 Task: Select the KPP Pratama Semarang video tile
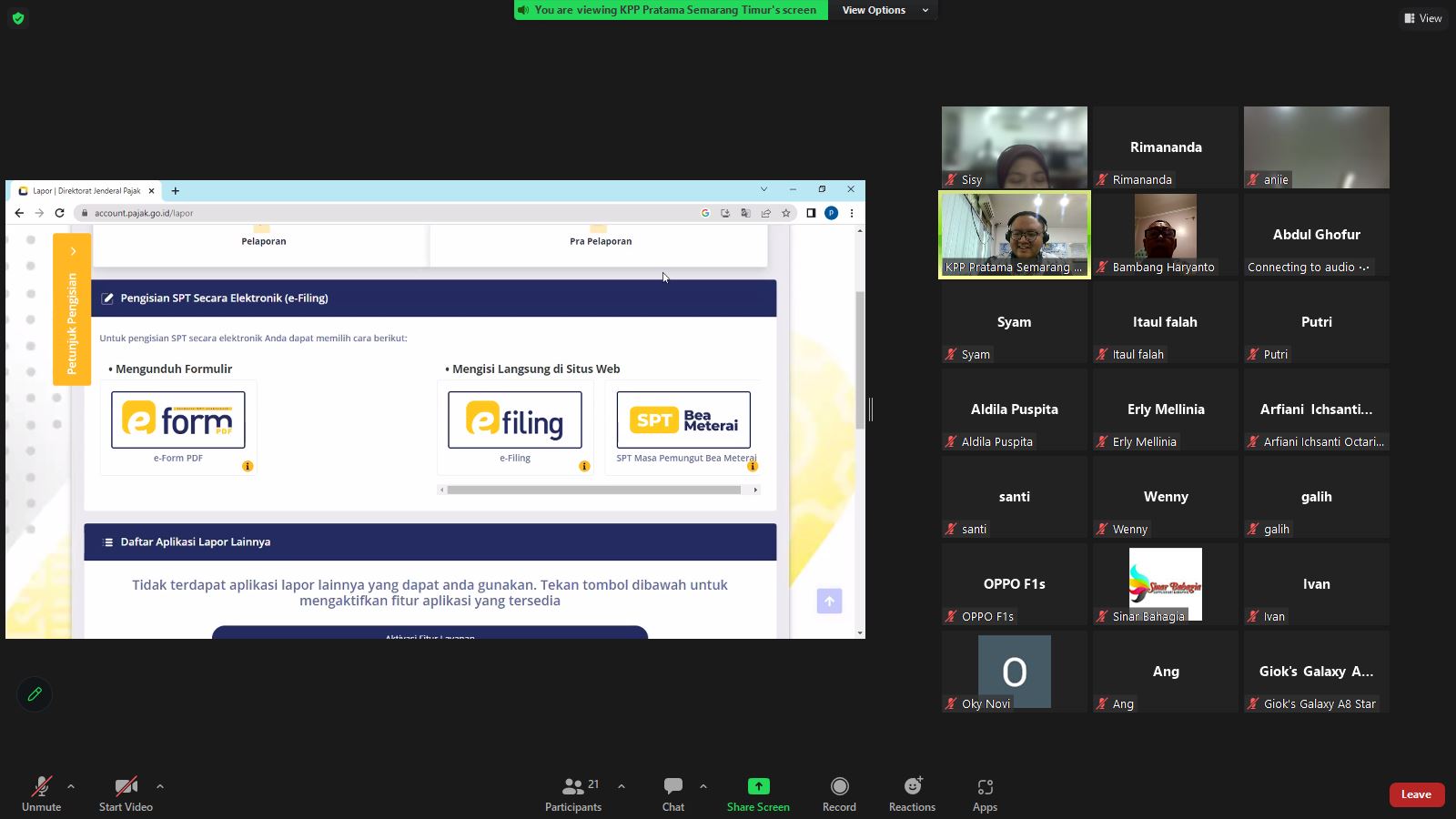pyautogui.click(x=1014, y=234)
